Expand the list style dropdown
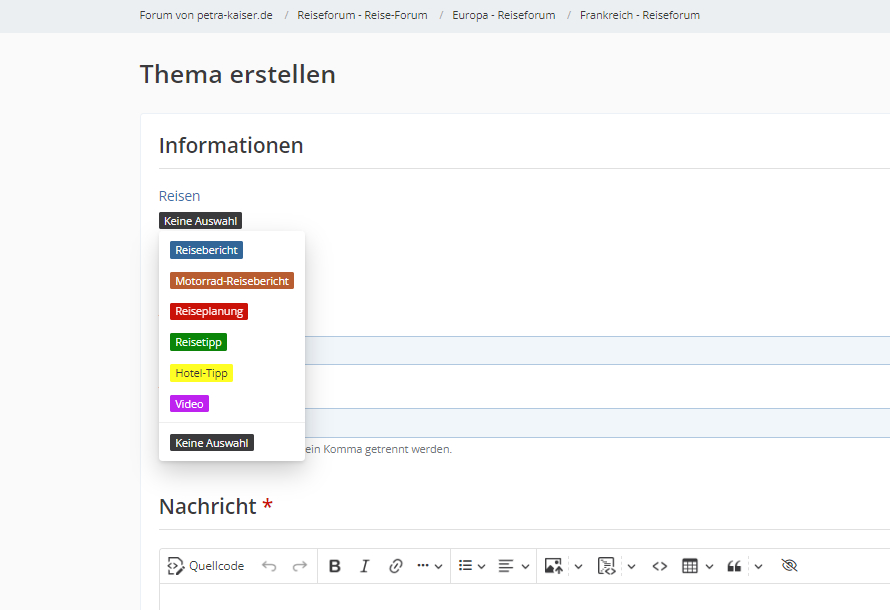Image resolution: width=890 pixels, height=610 pixels. coord(471,566)
